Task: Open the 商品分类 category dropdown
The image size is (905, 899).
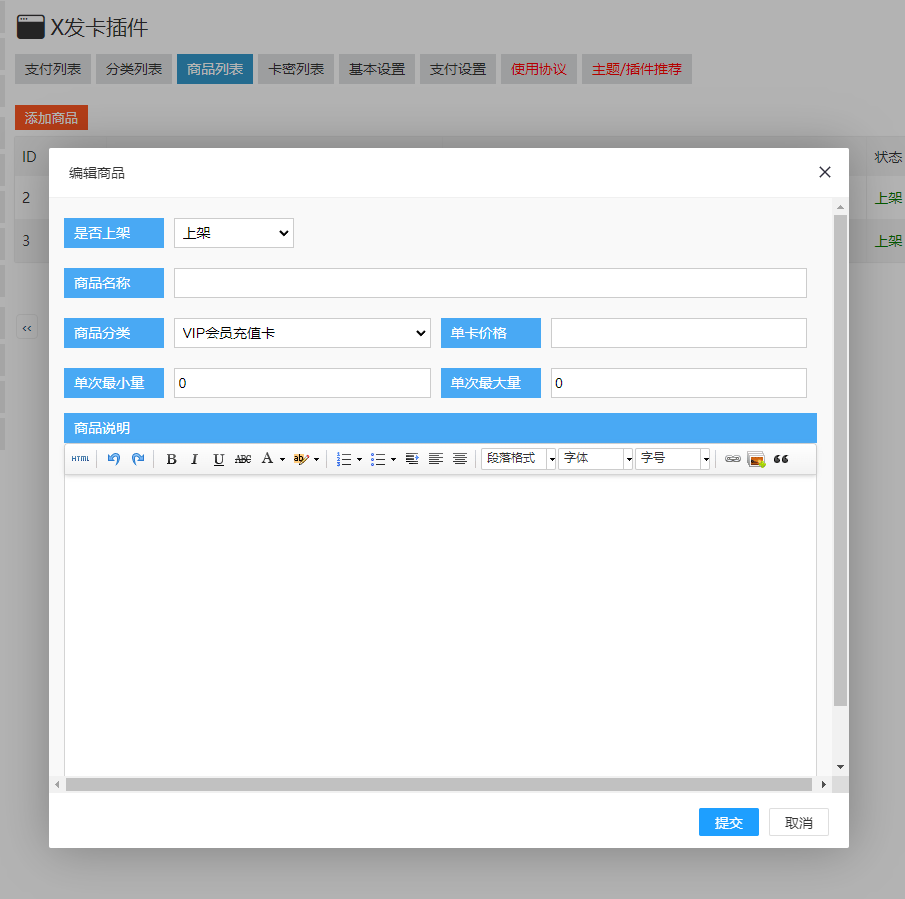Action: (x=302, y=333)
